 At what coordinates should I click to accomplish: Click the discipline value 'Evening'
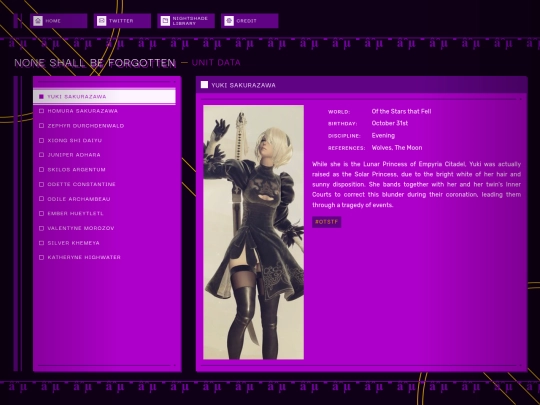[x=383, y=136]
